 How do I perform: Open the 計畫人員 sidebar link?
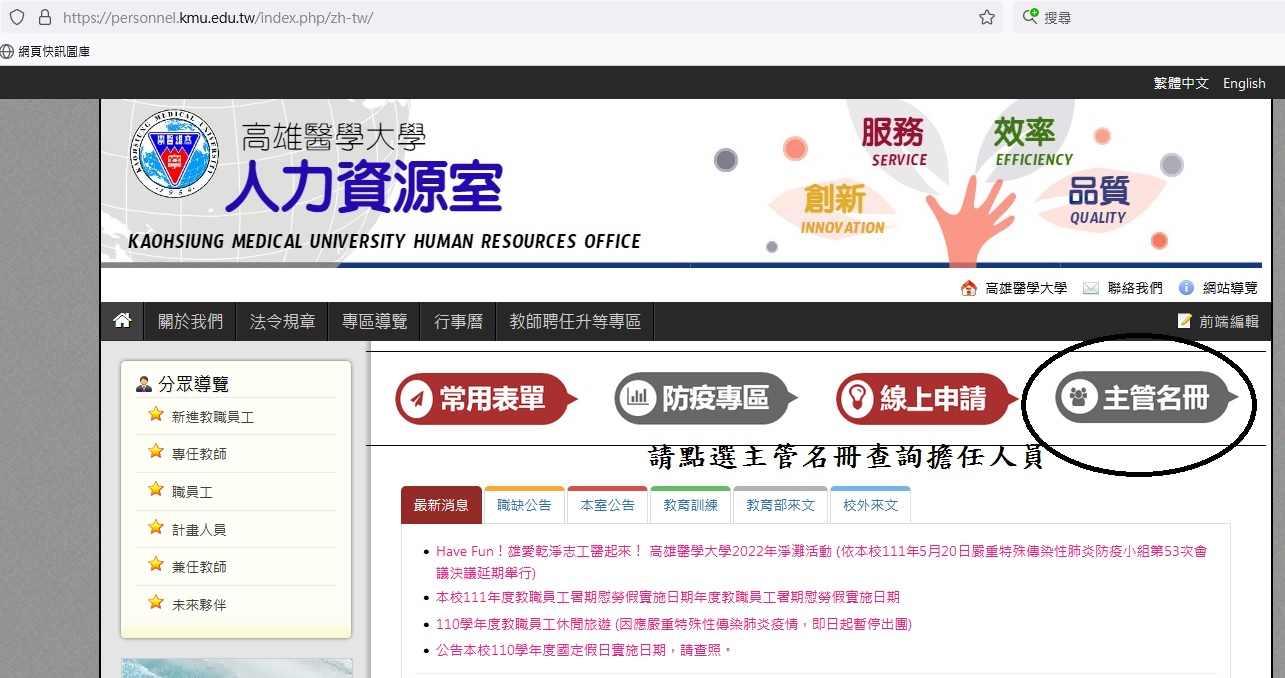coord(199,530)
